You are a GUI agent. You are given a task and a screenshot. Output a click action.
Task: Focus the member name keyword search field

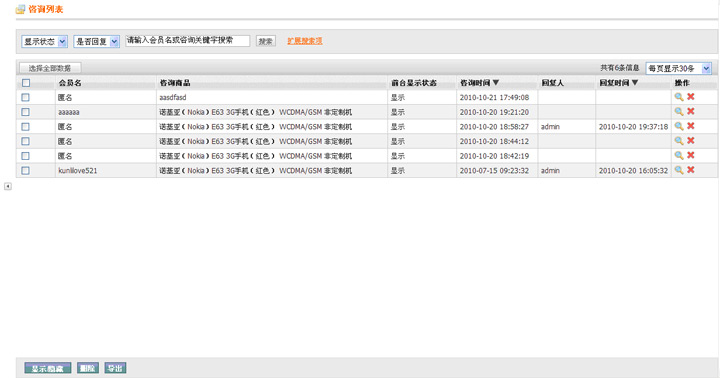187,40
